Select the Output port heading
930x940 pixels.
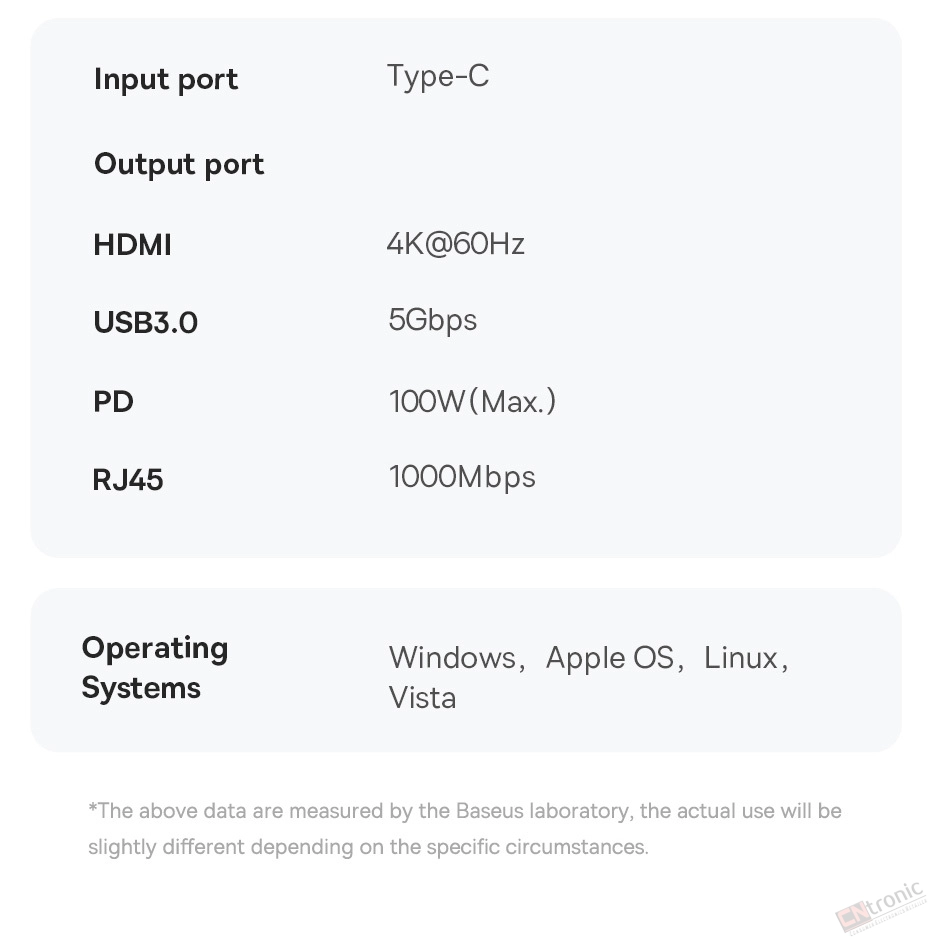179,164
